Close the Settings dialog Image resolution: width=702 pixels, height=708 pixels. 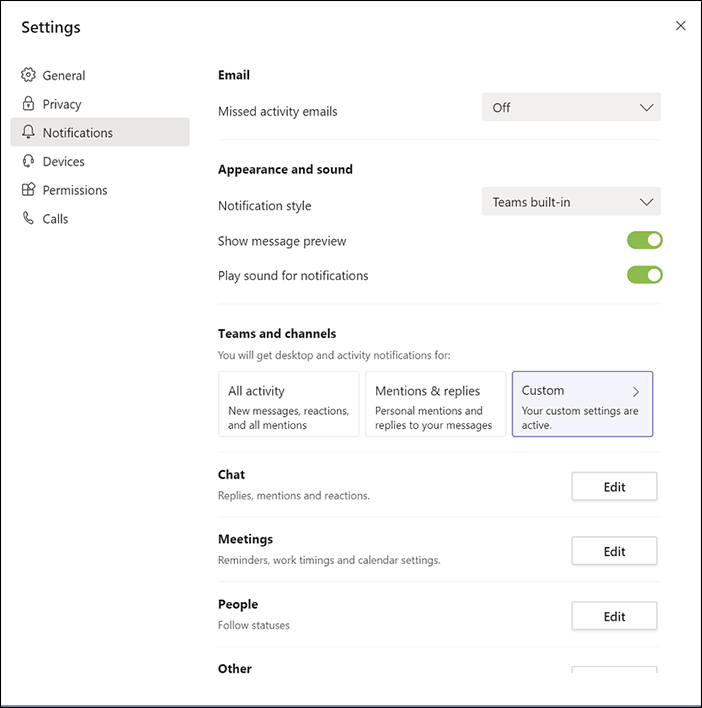pos(680,26)
